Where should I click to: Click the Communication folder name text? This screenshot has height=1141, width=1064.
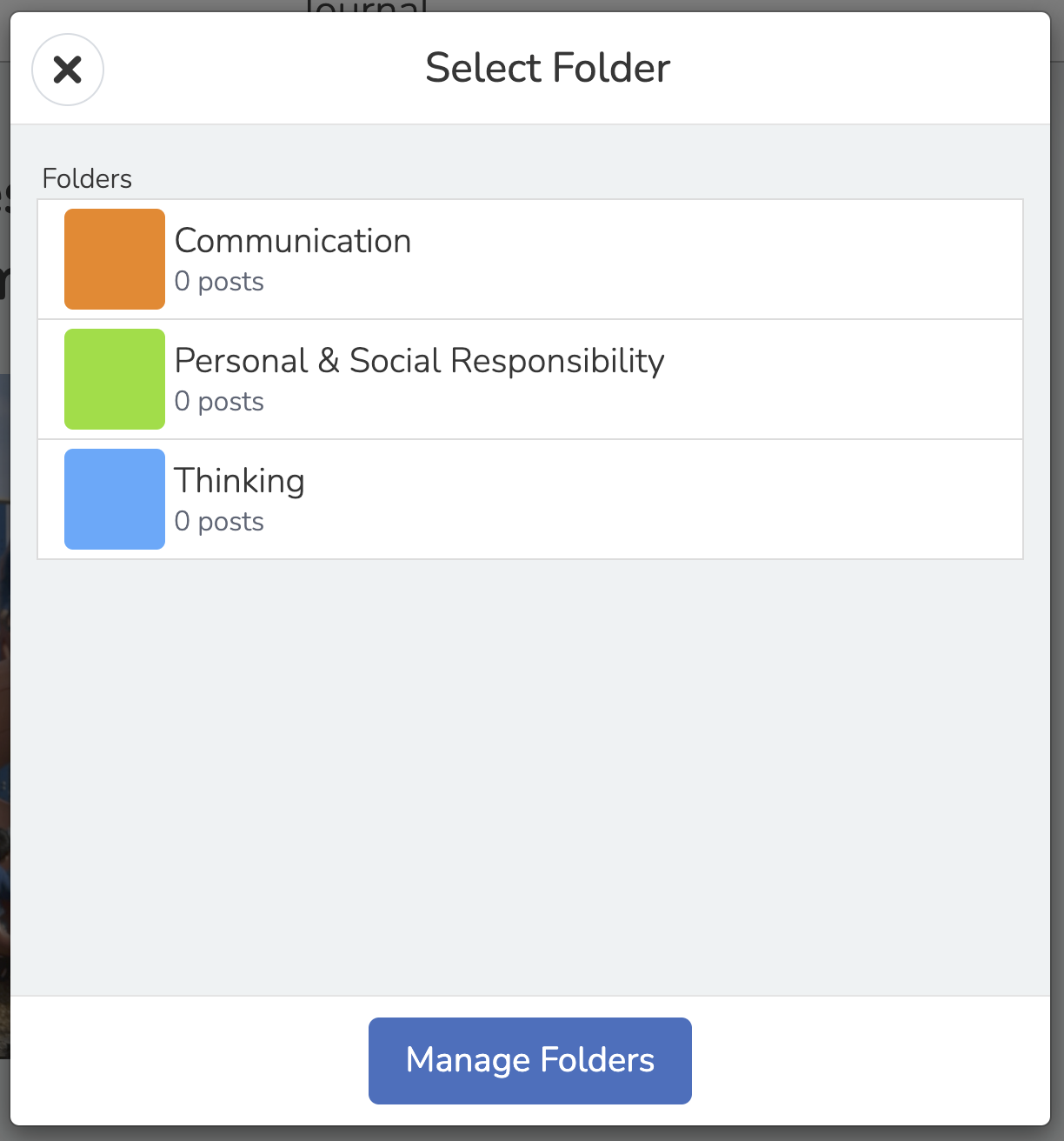[293, 241]
